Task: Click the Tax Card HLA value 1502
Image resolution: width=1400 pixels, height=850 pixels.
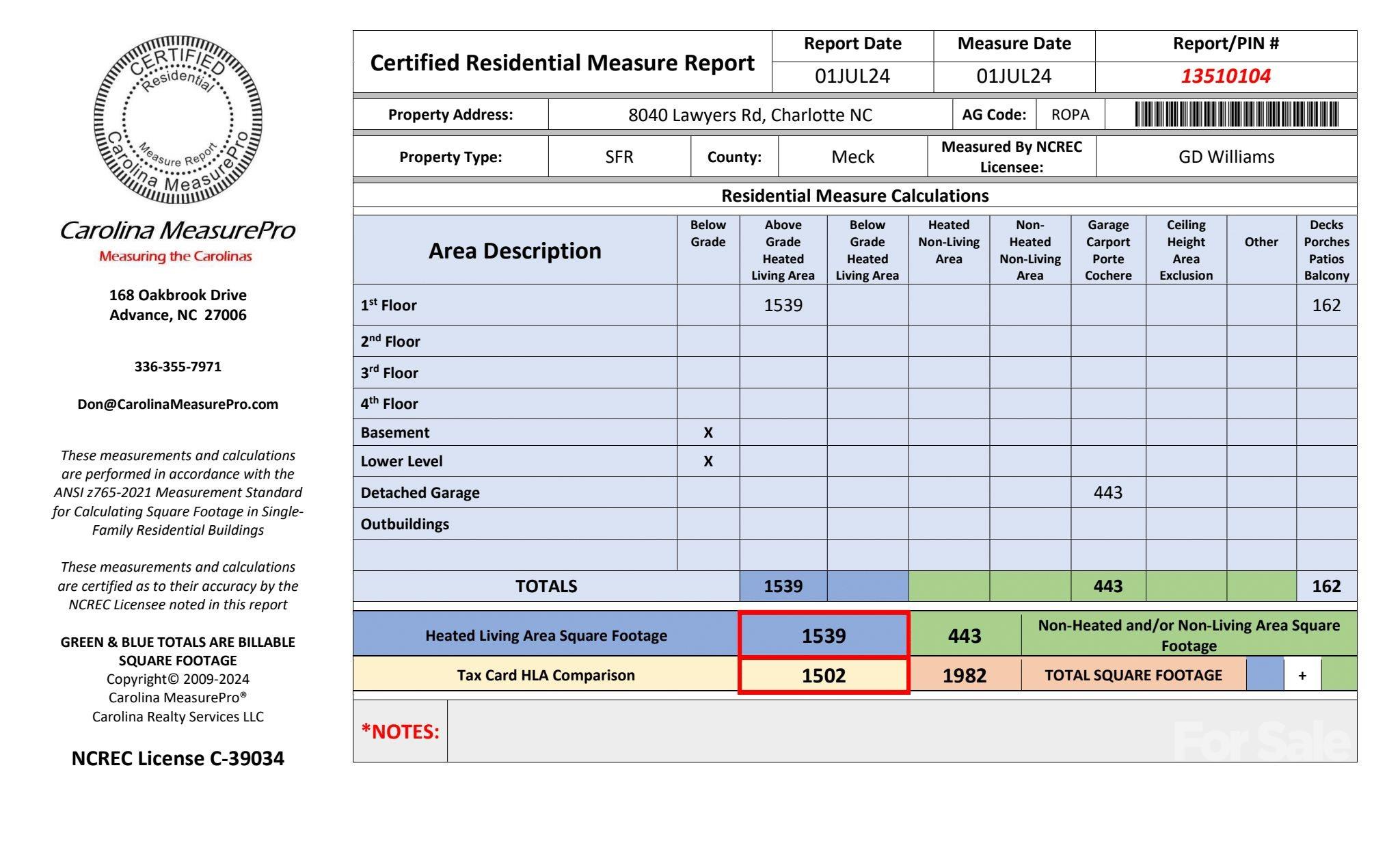Action: pos(823,676)
